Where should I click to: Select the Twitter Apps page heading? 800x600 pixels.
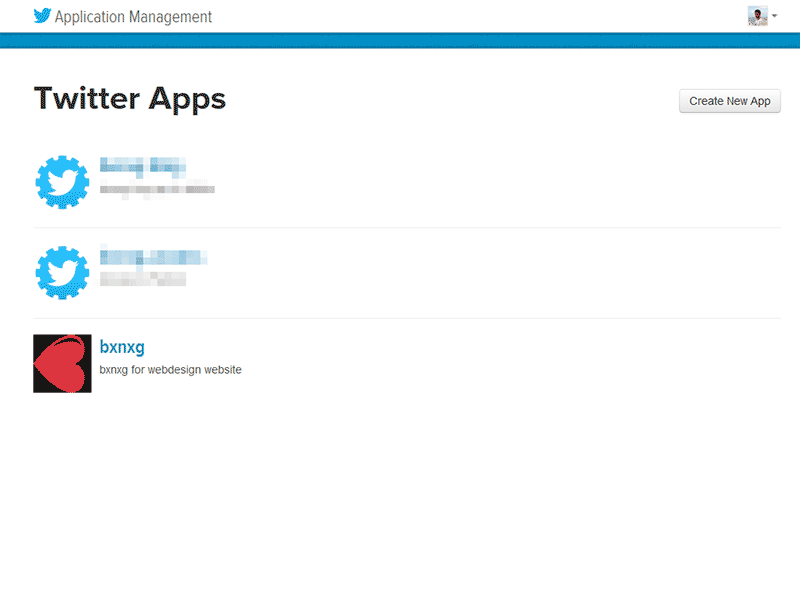tap(130, 99)
